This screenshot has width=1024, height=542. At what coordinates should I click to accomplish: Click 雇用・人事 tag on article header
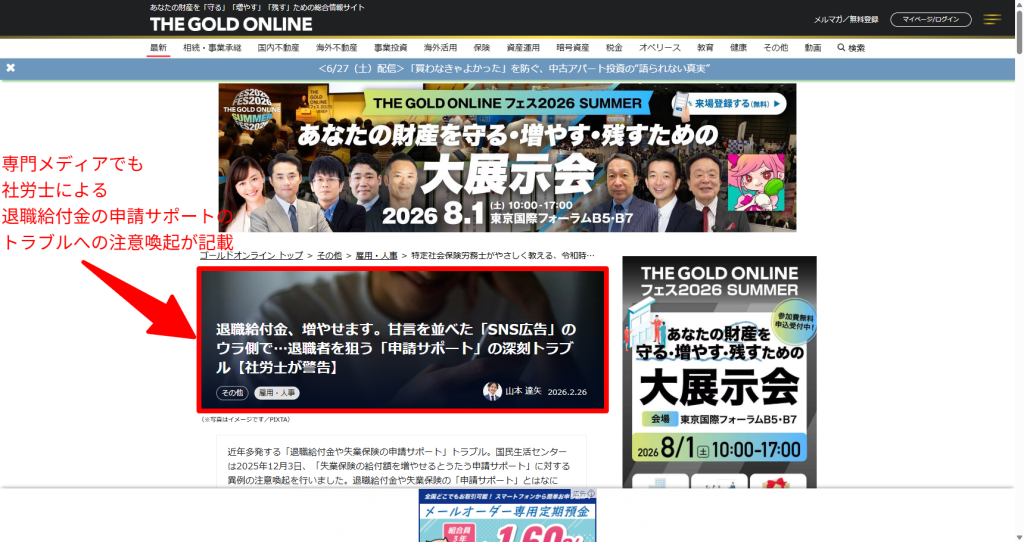(x=277, y=392)
